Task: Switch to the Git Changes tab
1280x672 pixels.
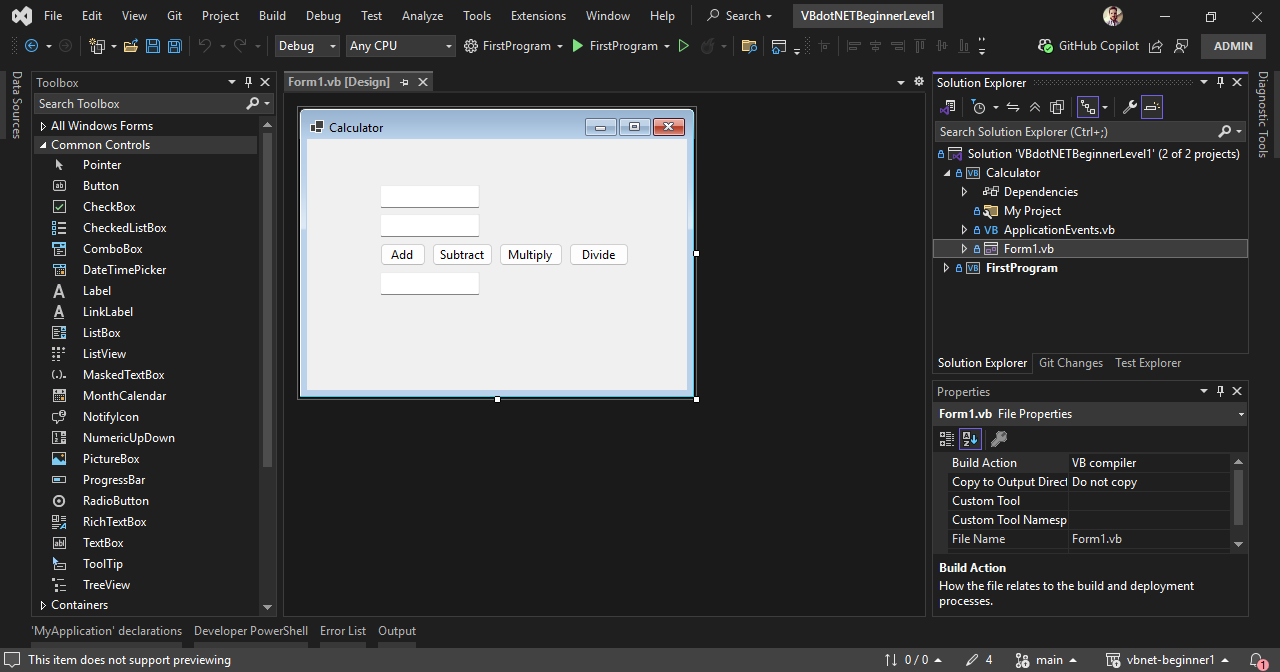Action: (x=1070, y=363)
